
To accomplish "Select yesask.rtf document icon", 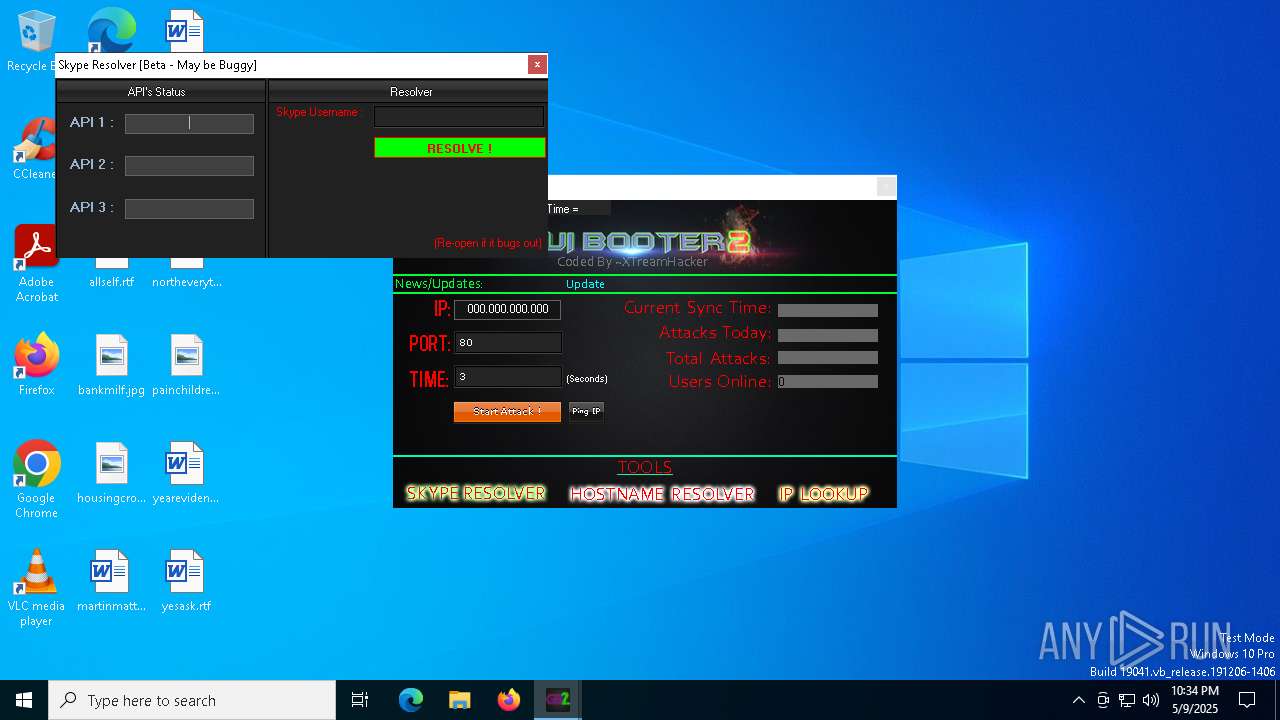I will [186, 581].
